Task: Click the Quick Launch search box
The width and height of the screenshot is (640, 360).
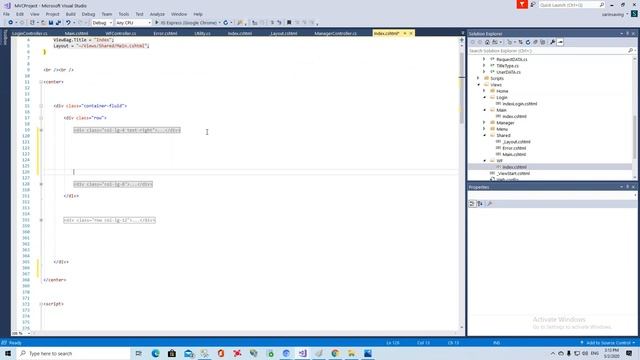Action: pos(571,5)
